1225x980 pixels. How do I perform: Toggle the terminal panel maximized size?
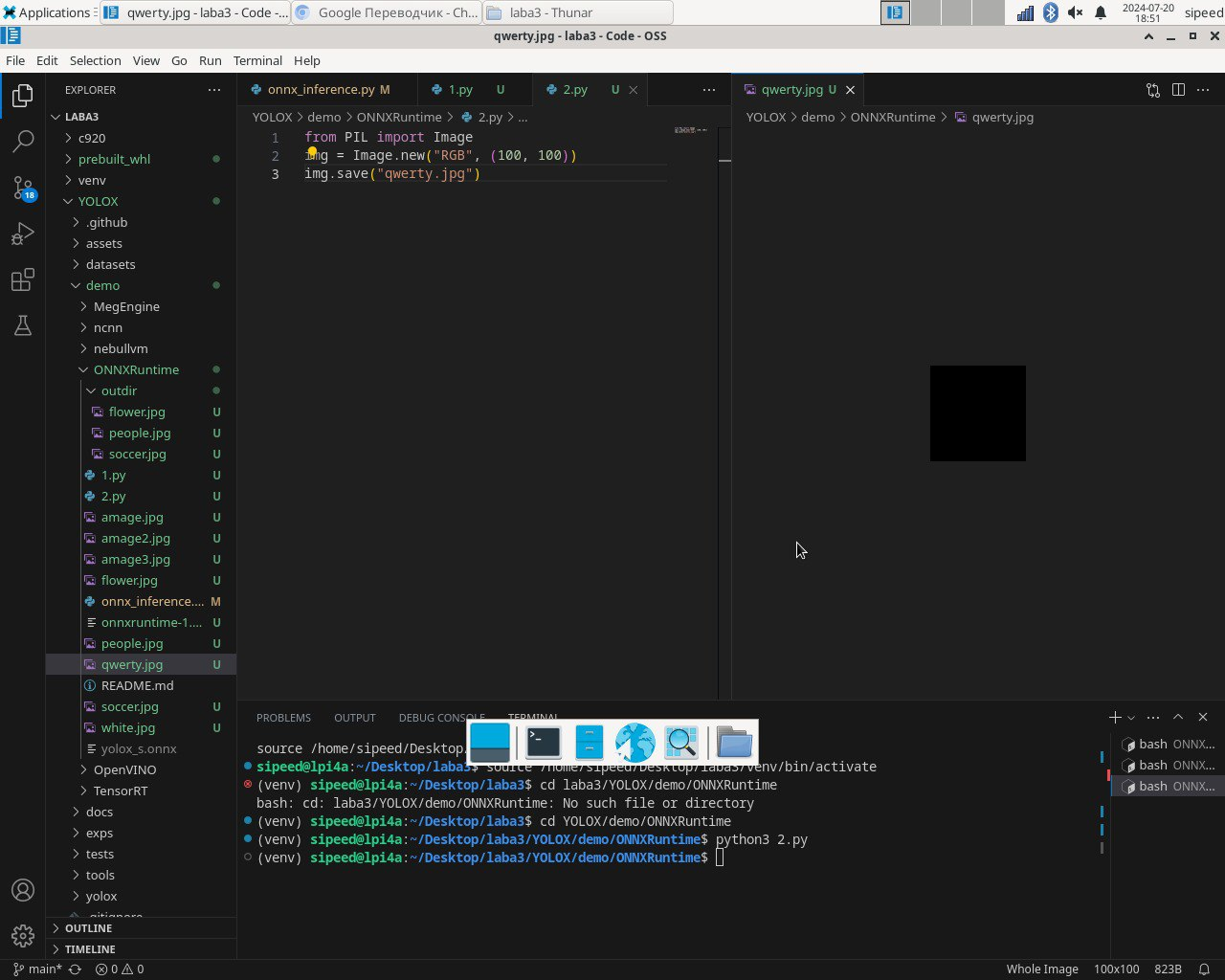(x=1178, y=717)
